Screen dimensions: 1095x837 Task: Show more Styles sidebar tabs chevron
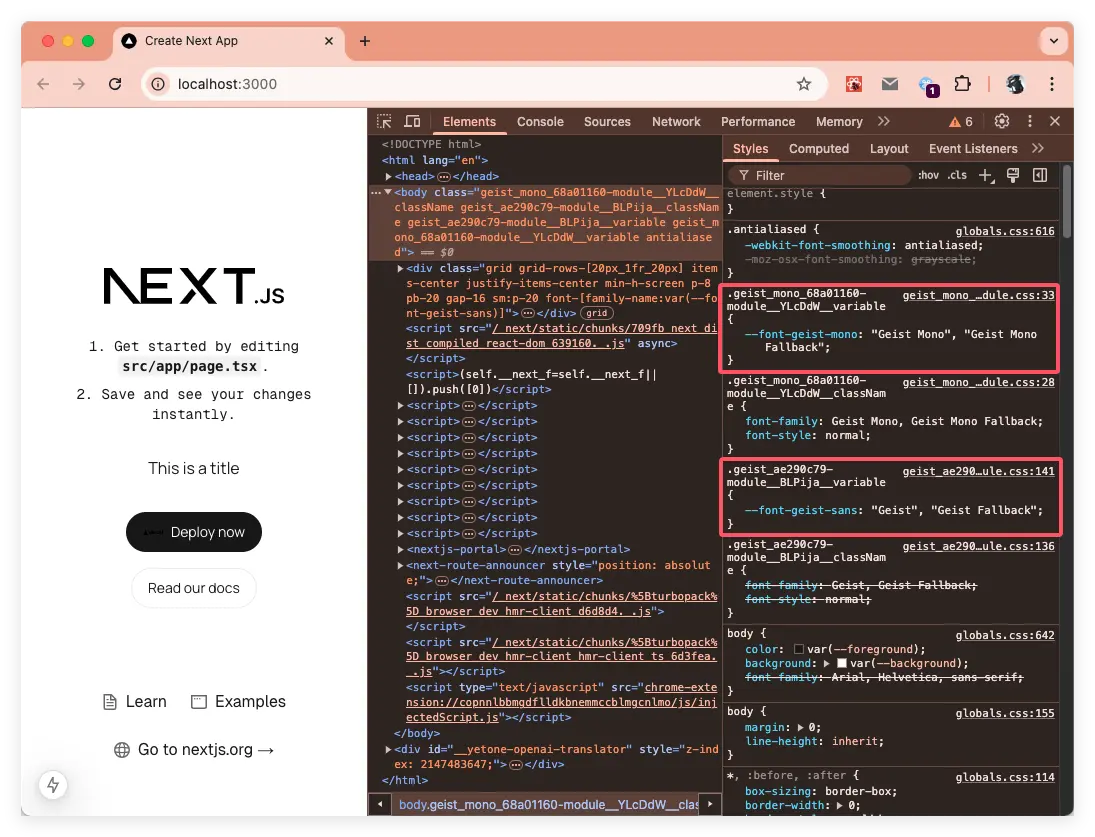tap(1038, 148)
